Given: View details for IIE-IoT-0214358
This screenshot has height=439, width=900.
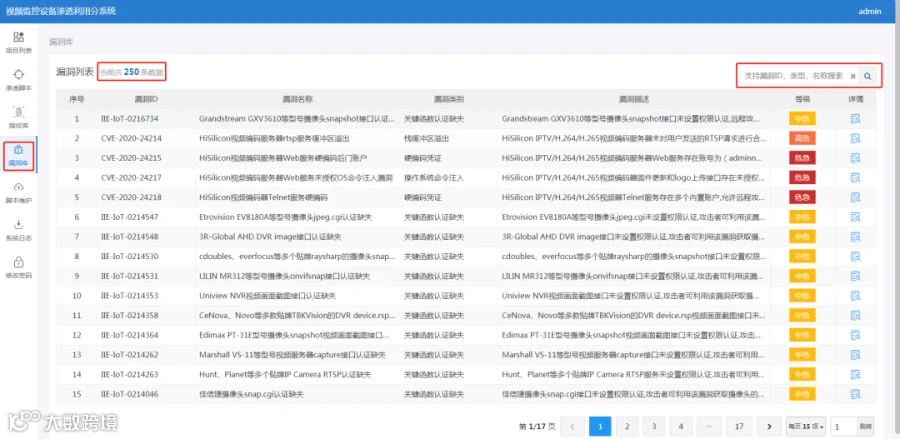Looking at the screenshot, I should pos(855,316).
